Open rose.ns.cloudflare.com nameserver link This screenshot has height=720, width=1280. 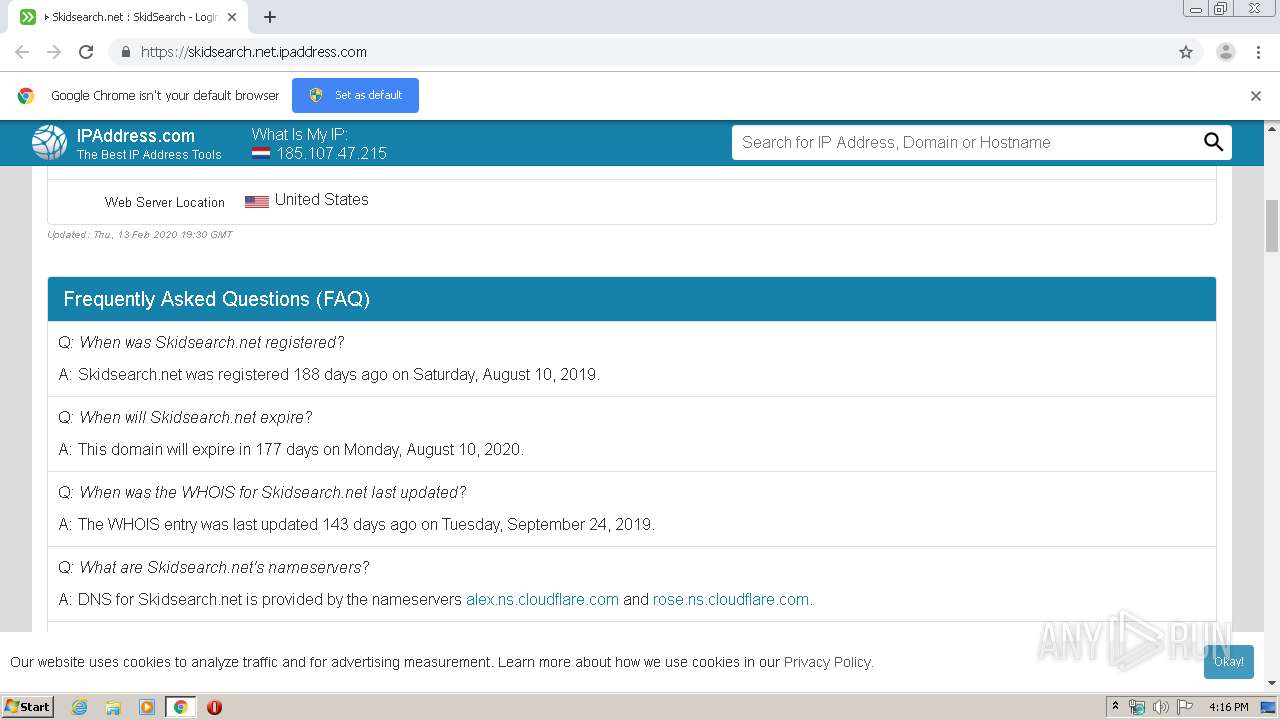point(733,600)
